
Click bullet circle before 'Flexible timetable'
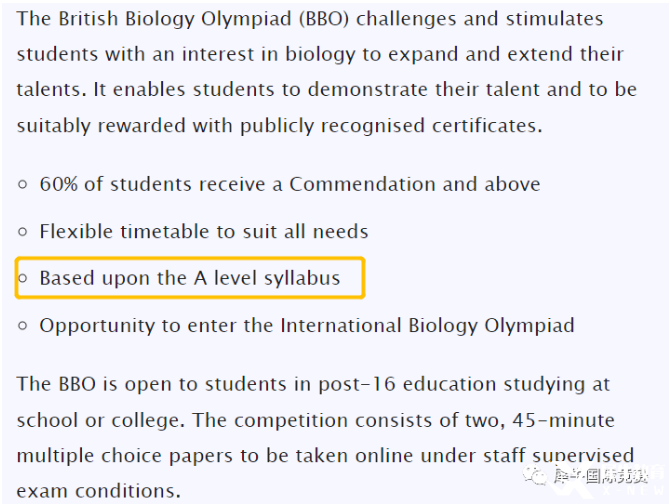pyautogui.click(x=23, y=232)
